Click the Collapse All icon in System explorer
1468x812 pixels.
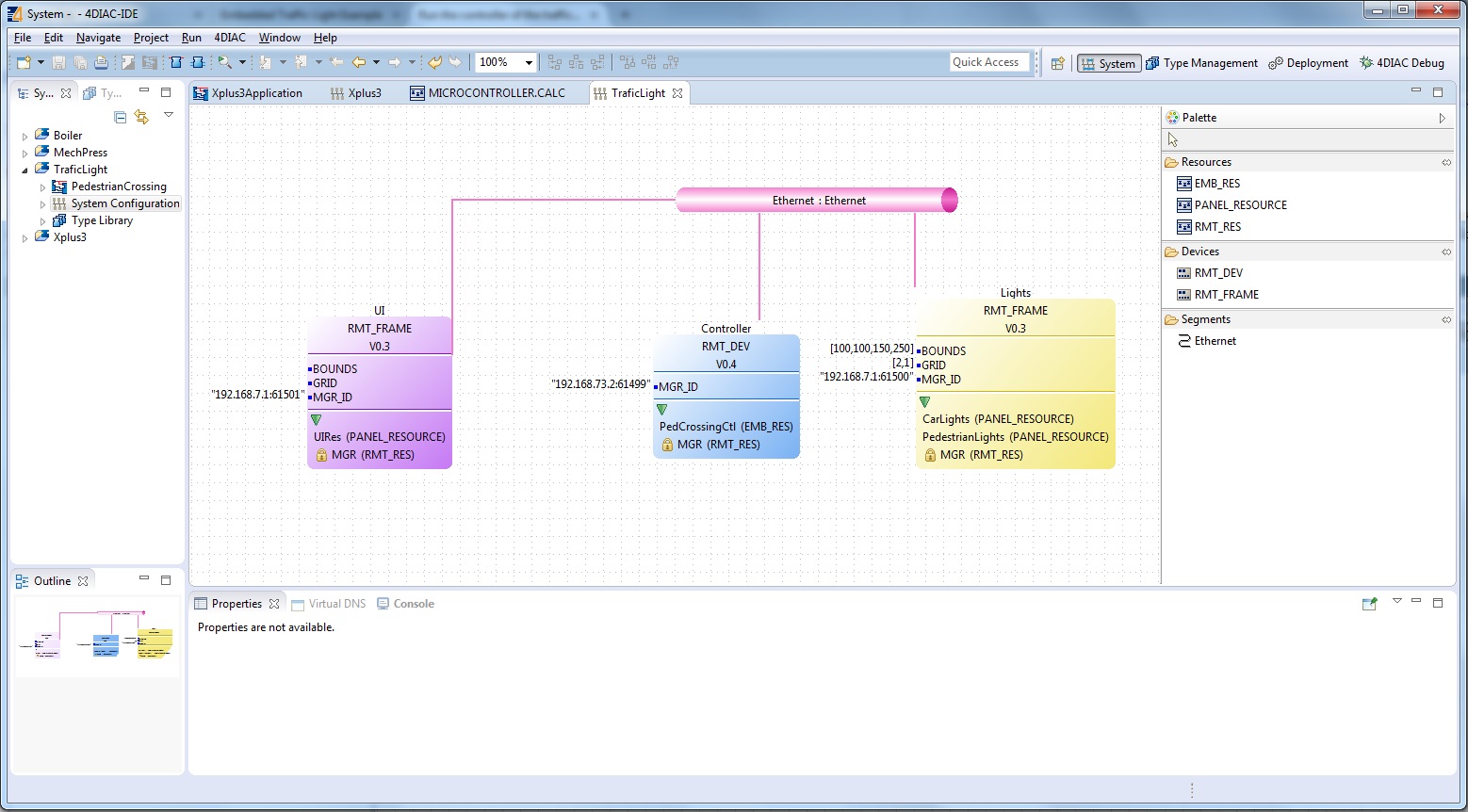(120, 117)
